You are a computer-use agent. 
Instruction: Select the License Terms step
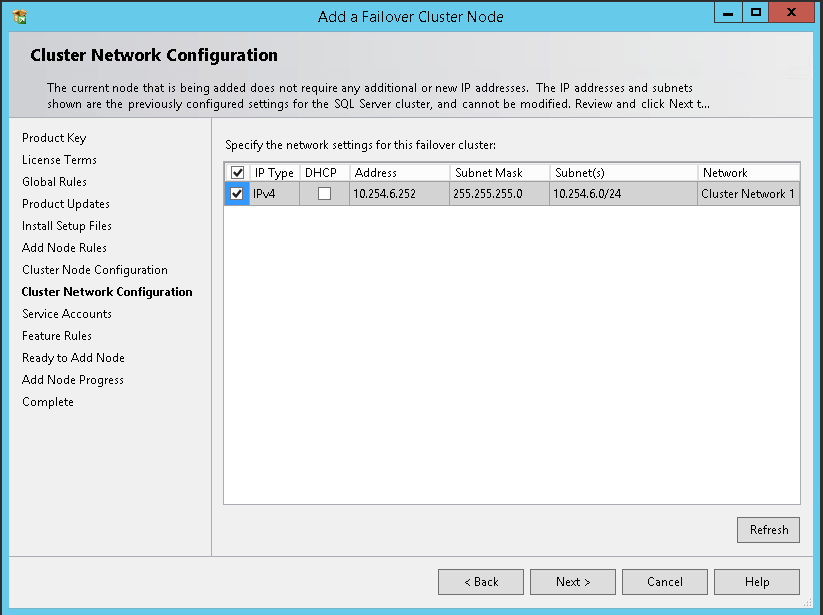pyautogui.click(x=59, y=160)
